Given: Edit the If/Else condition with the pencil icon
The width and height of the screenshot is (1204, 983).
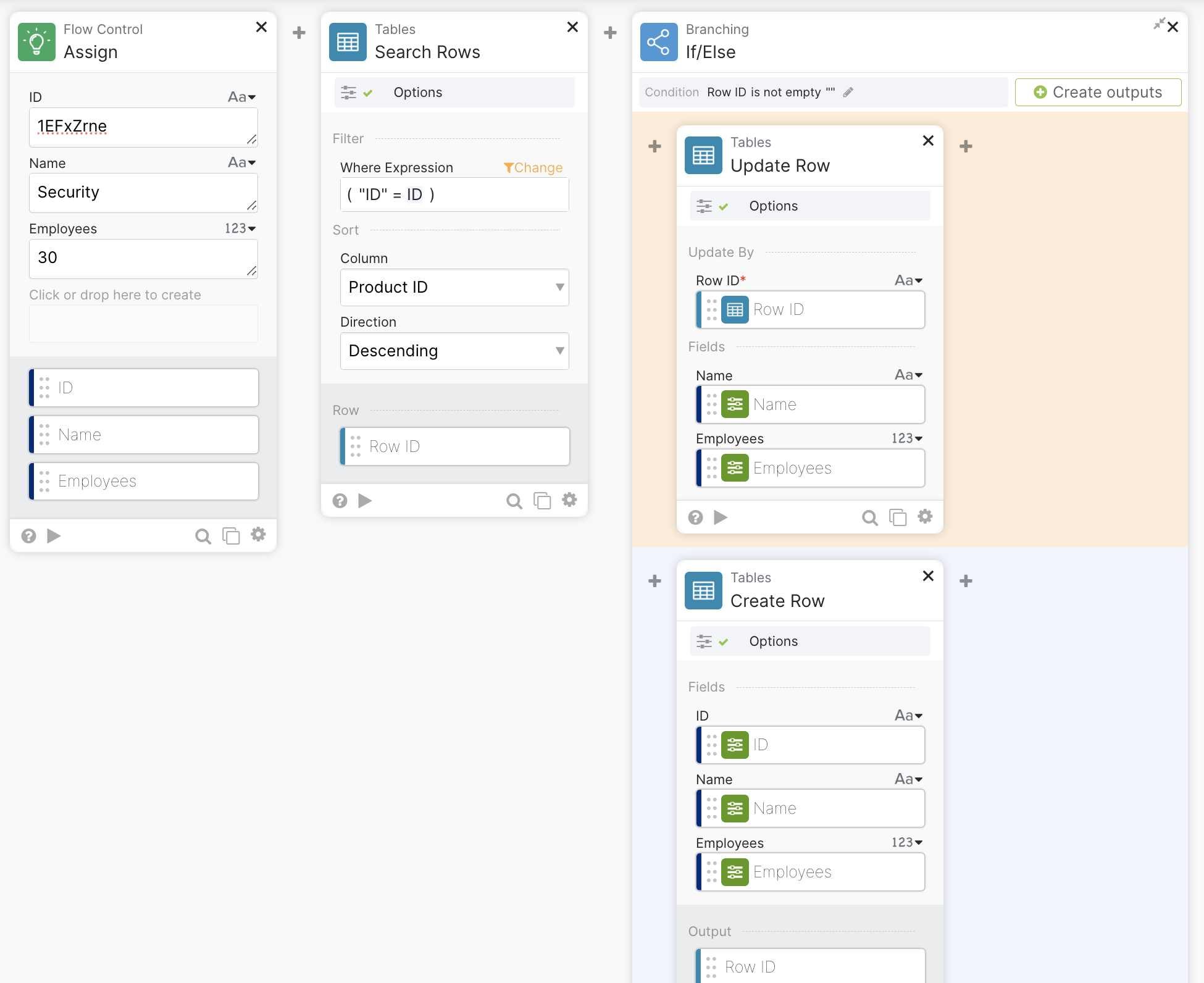Looking at the screenshot, I should (x=848, y=92).
